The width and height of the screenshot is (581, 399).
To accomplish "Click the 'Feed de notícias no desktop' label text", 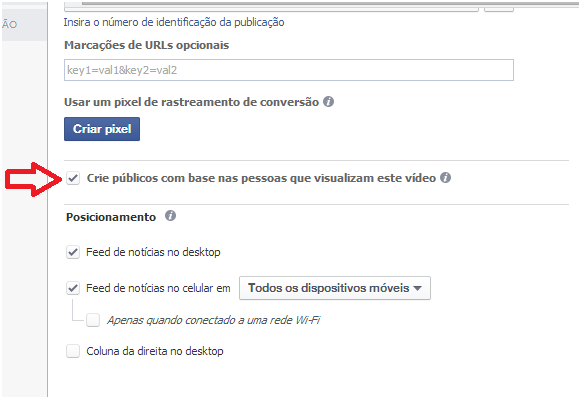I will pos(153,252).
